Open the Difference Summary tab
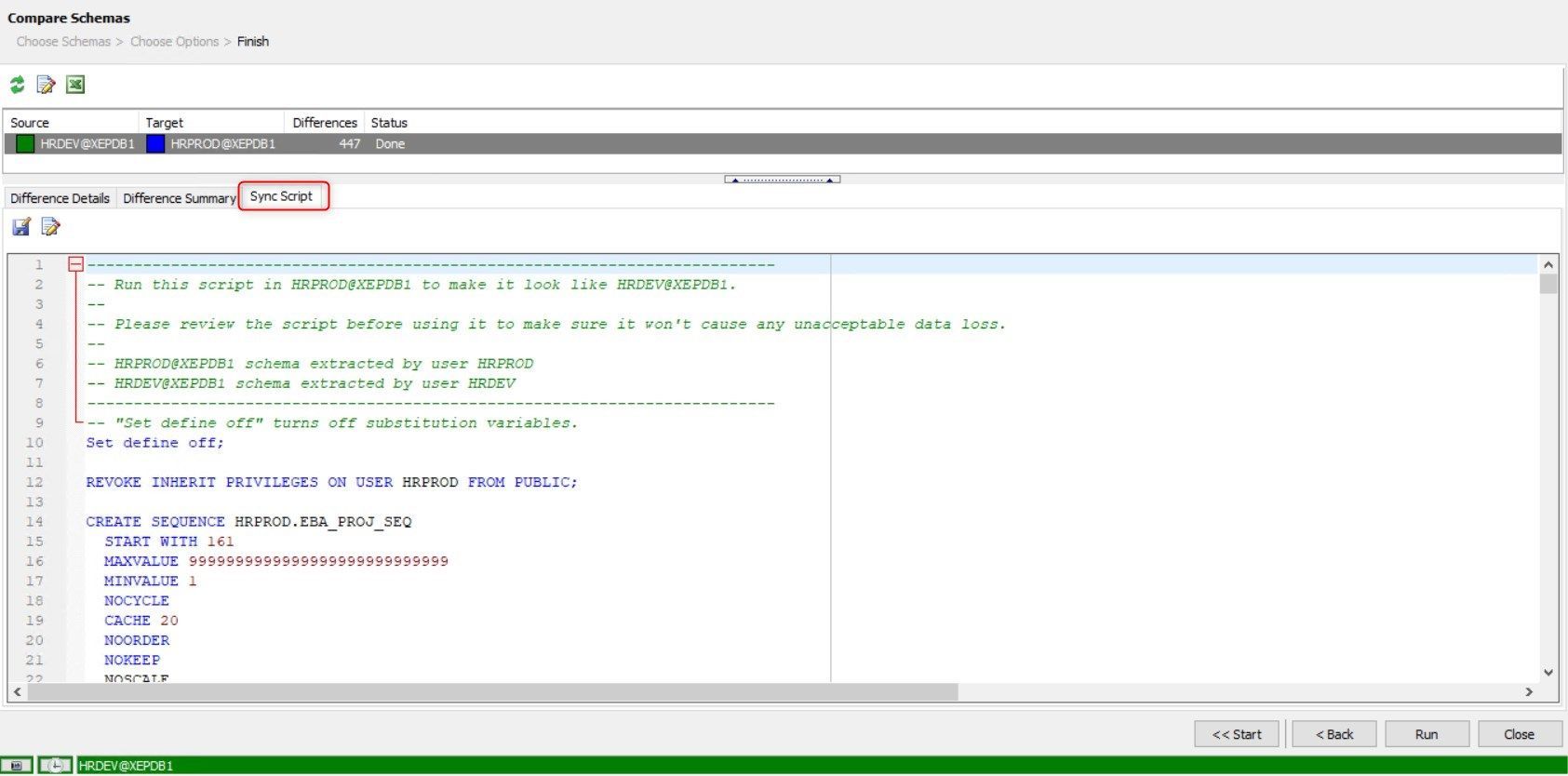1568x776 pixels. click(x=179, y=198)
